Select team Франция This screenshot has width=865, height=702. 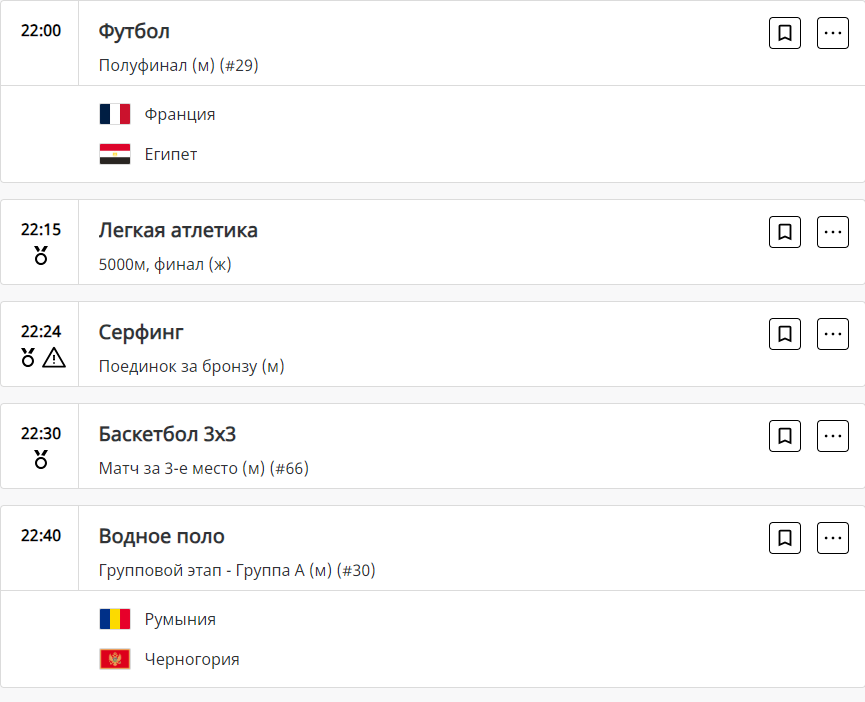pos(180,114)
